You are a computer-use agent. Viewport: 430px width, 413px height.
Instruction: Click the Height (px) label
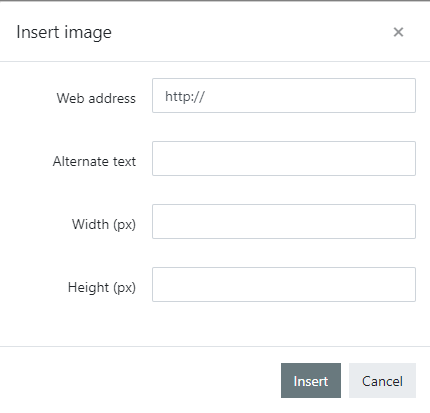pyautogui.click(x=102, y=287)
